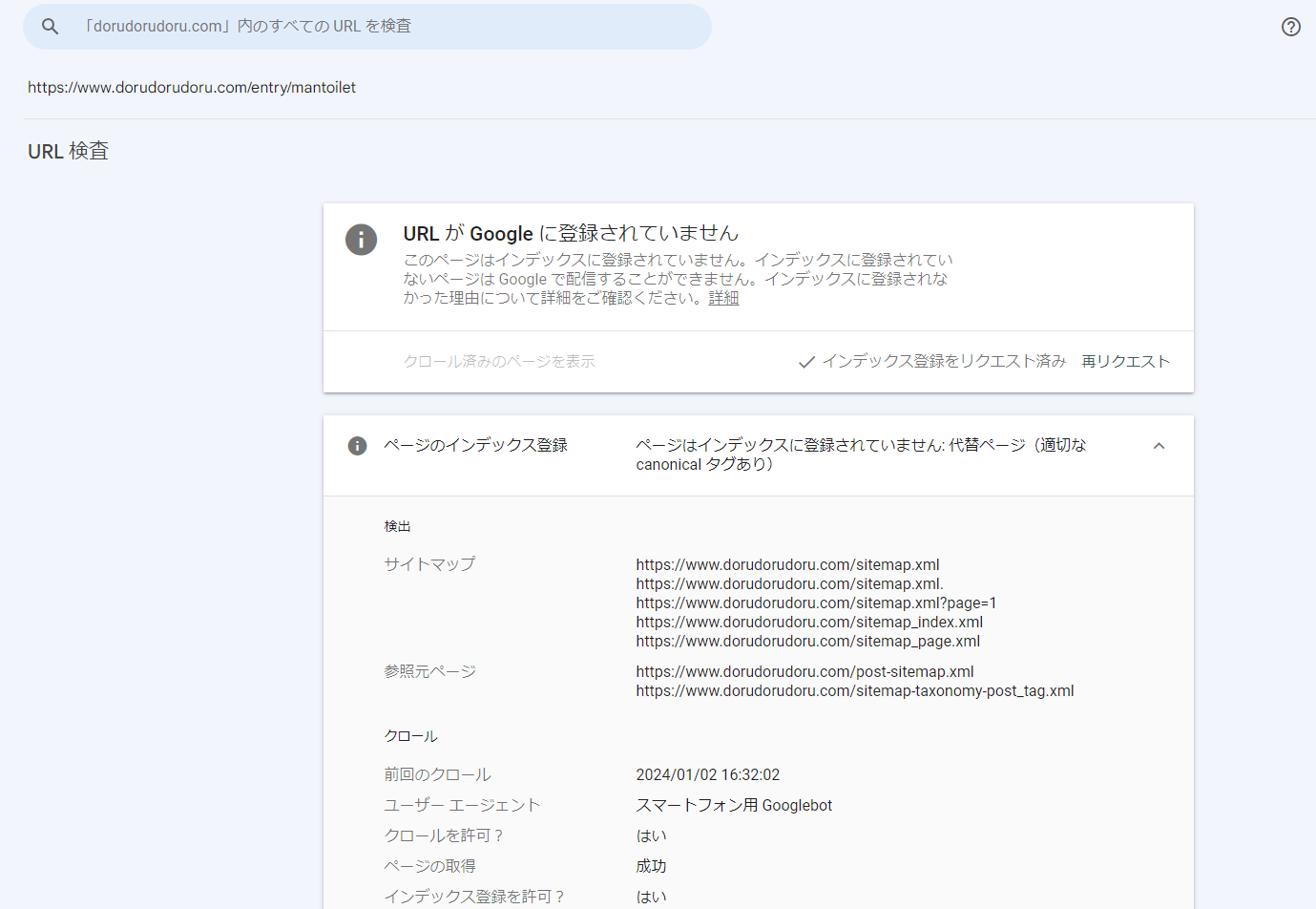Screen dimensions: 1316x909
Task: Focus the URL inspection search field
Action: click(367, 27)
